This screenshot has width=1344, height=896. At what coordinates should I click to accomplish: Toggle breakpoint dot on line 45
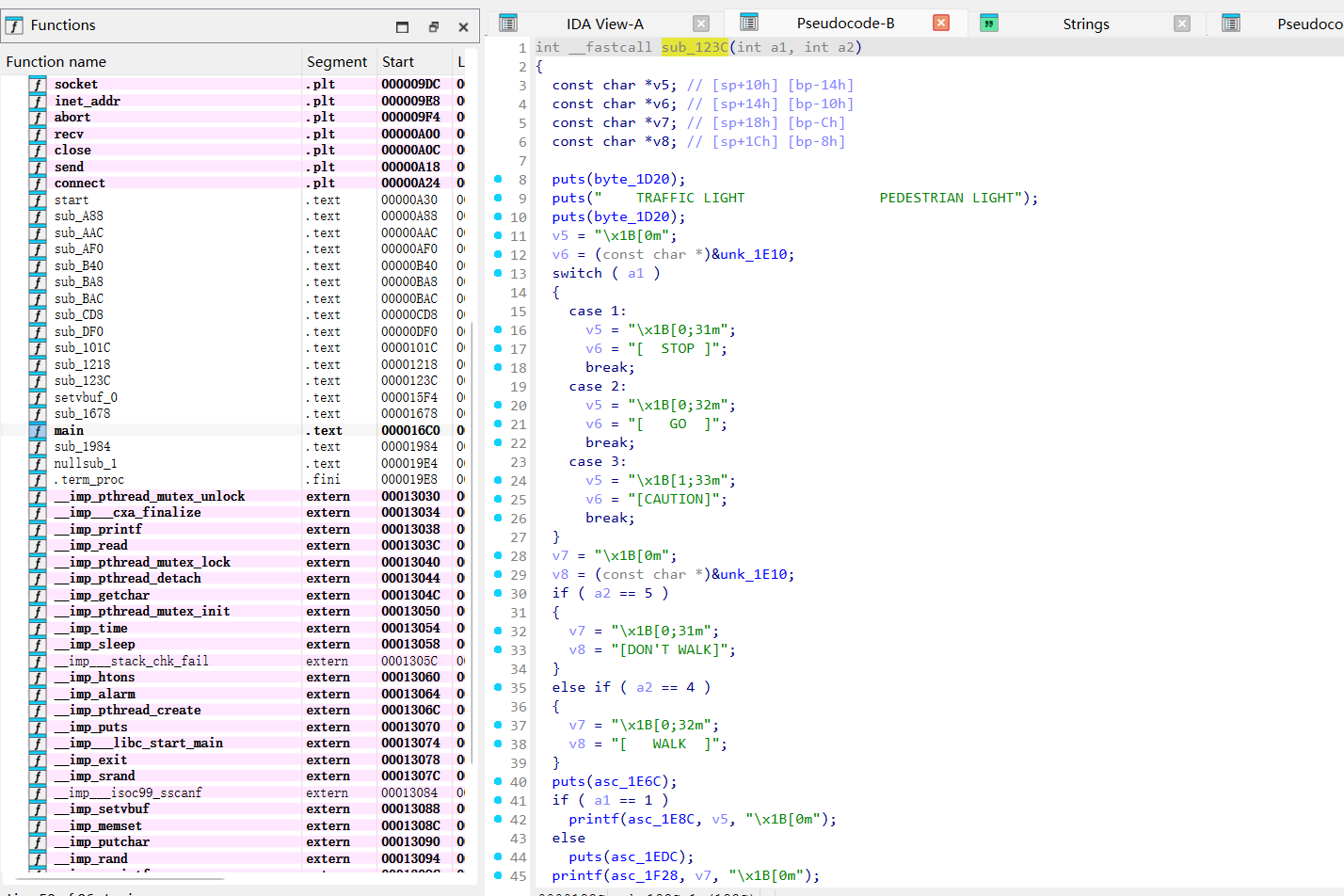(498, 875)
